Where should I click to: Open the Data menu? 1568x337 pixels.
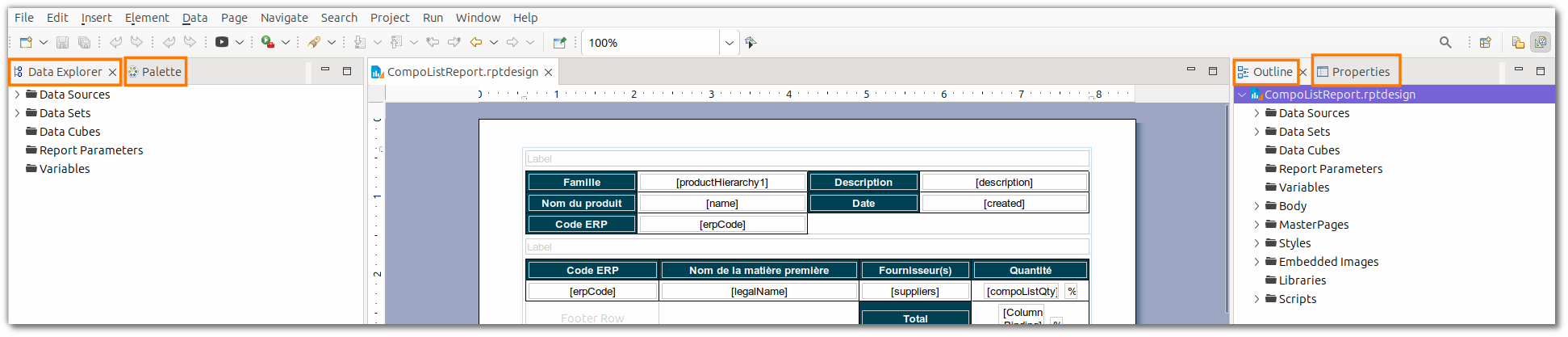coord(194,18)
